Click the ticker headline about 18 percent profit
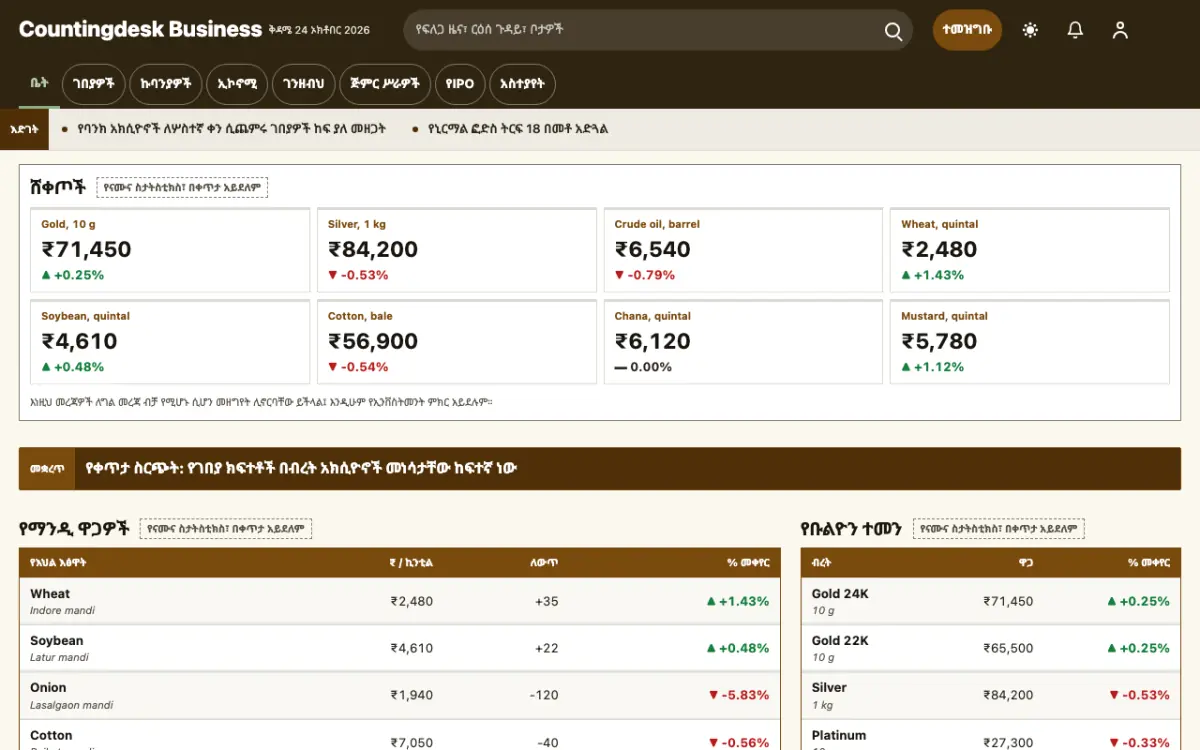 click(x=517, y=129)
